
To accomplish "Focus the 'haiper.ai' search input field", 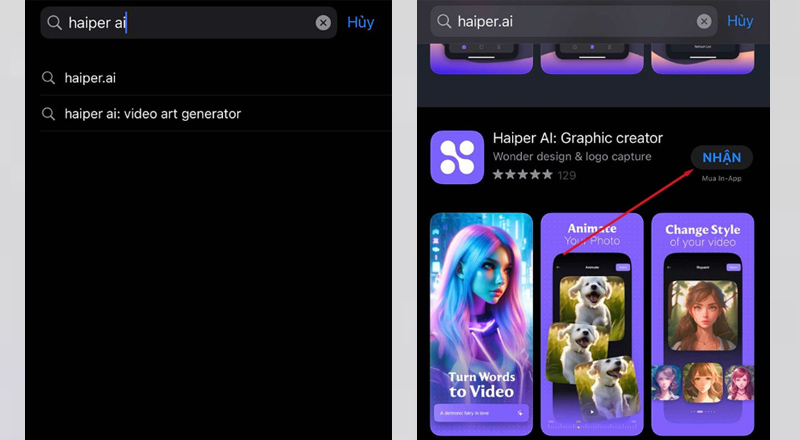I will [574, 21].
